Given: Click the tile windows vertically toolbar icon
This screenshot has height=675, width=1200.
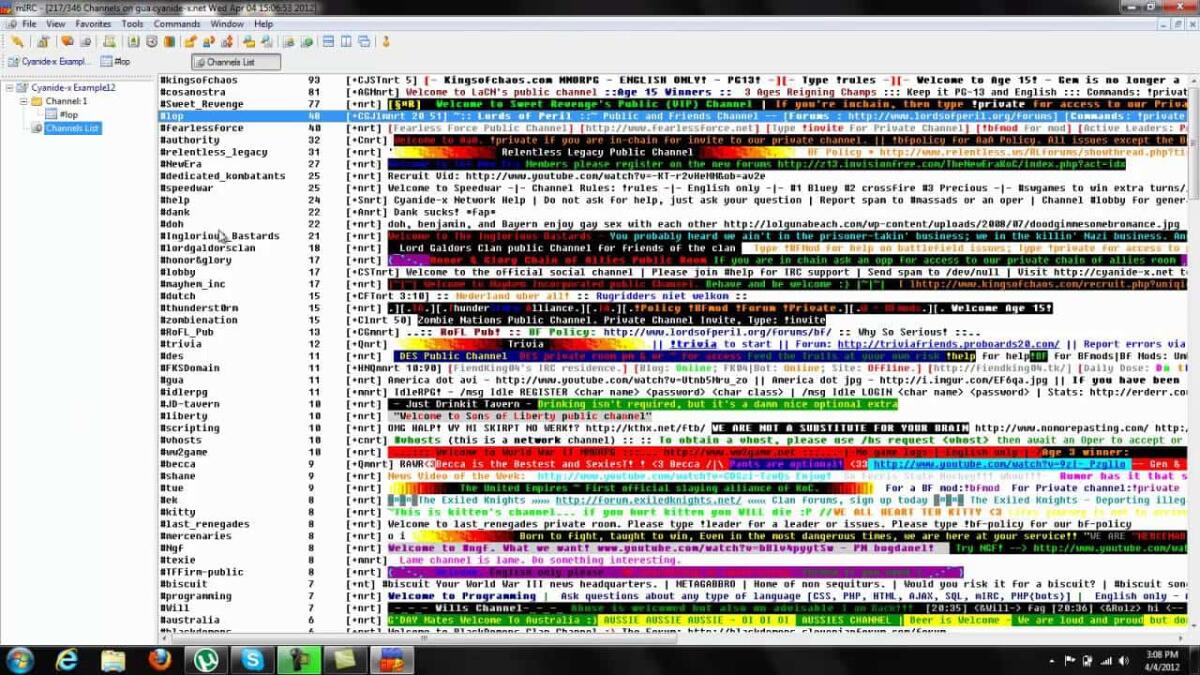Looking at the screenshot, I should [345, 42].
